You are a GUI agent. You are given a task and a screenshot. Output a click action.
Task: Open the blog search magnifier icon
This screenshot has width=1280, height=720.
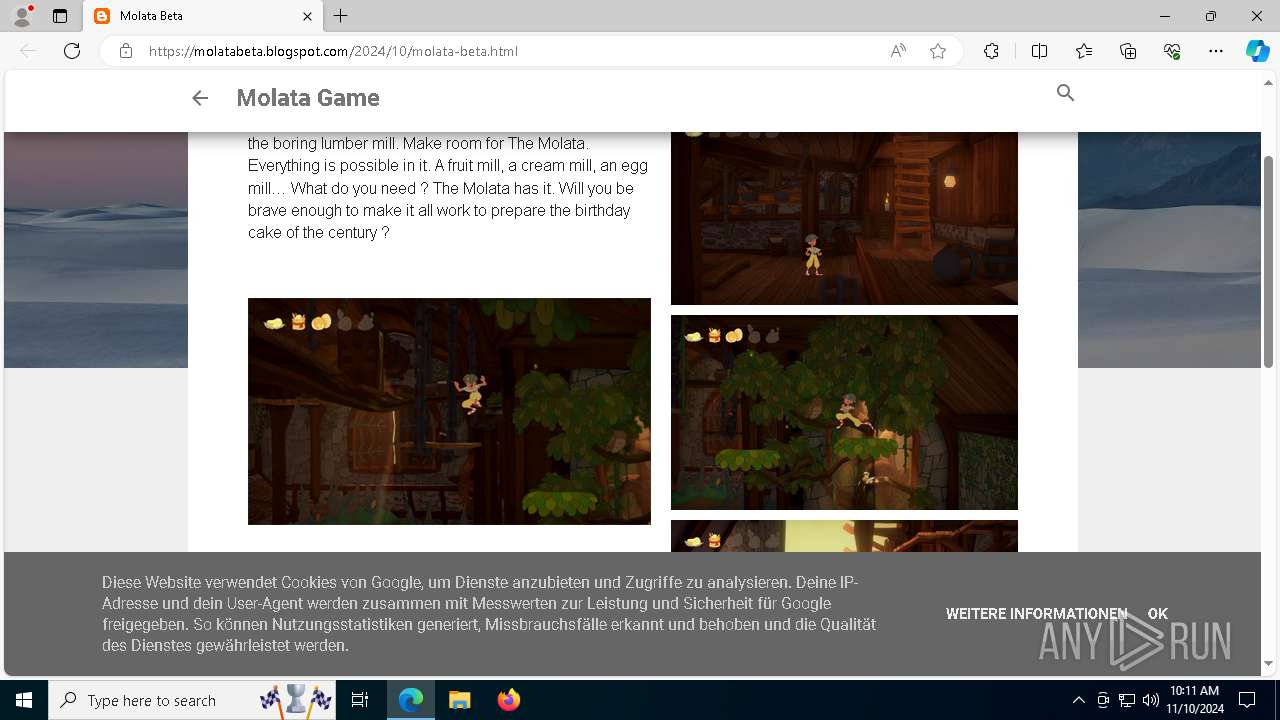pos(1065,93)
